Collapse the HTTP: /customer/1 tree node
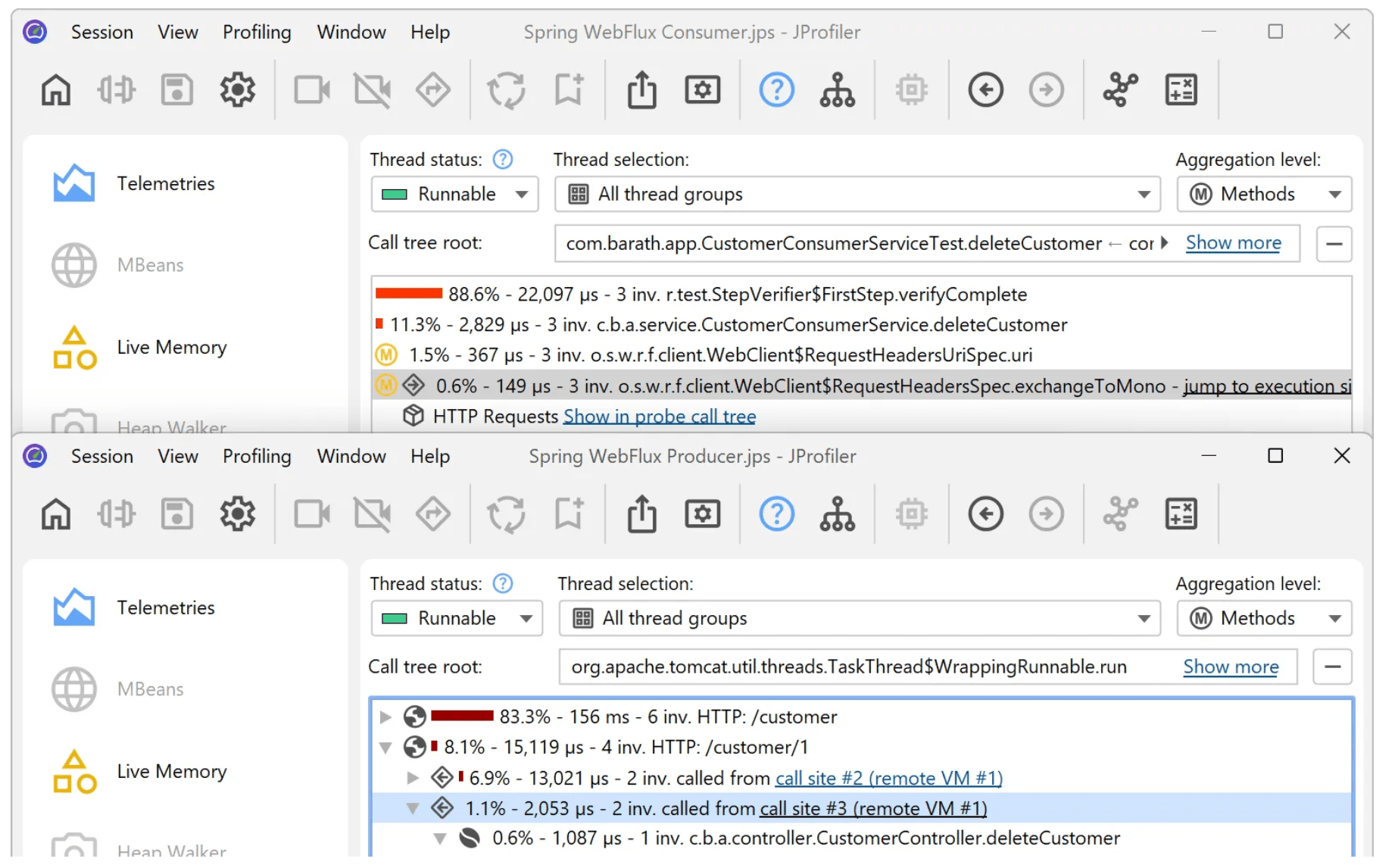 pyautogui.click(x=385, y=748)
